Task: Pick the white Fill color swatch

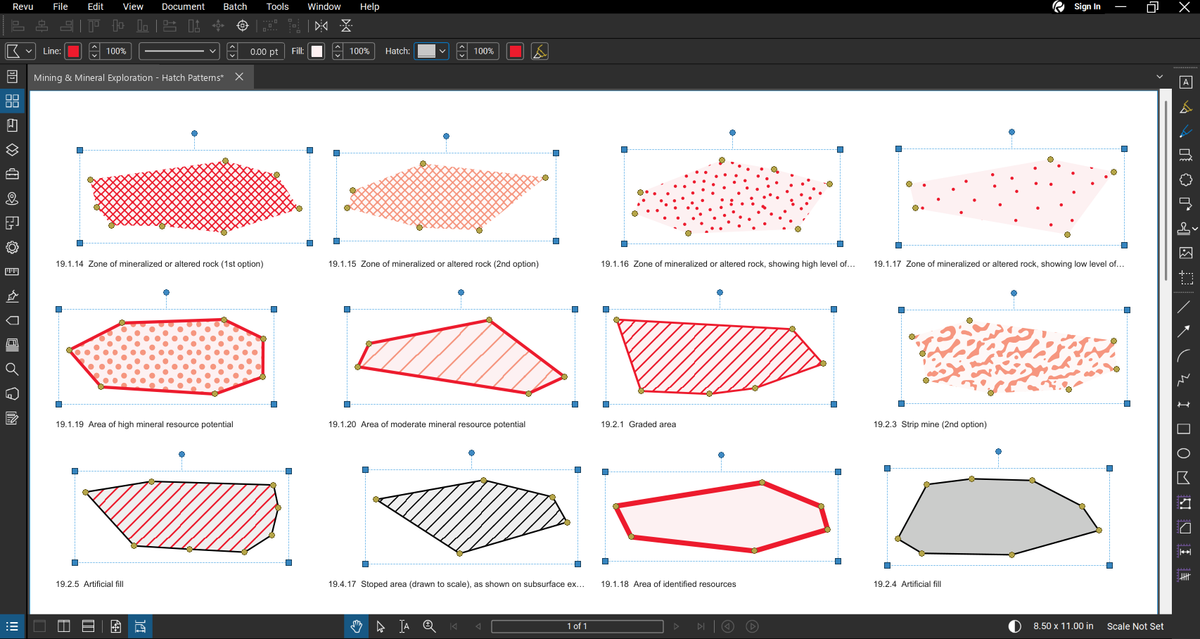Action: pos(316,51)
